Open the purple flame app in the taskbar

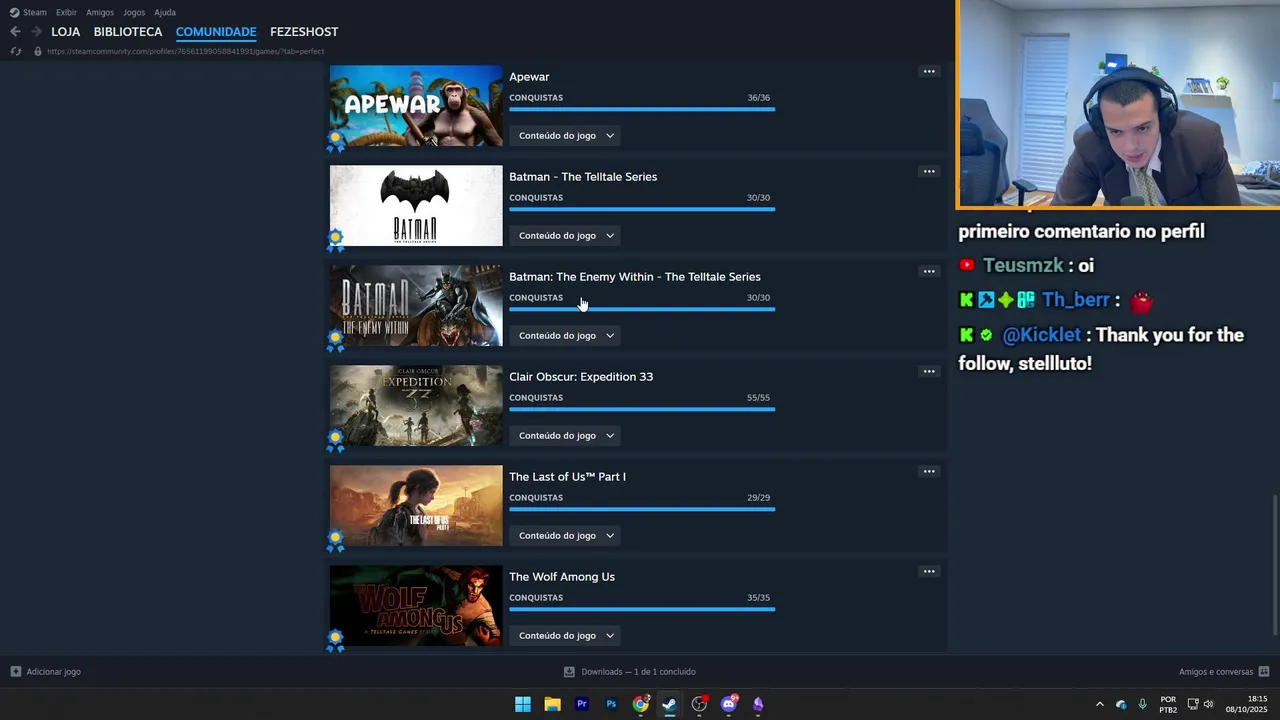pyautogui.click(x=758, y=704)
